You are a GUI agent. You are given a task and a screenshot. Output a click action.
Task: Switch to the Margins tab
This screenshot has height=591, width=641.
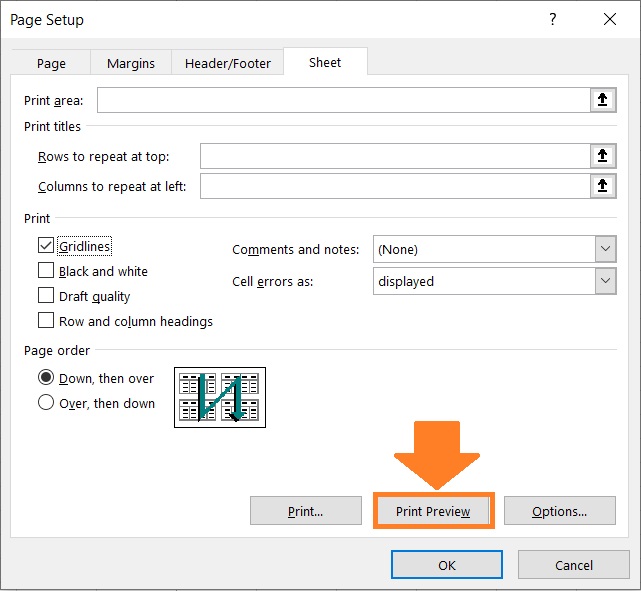(x=131, y=63)
